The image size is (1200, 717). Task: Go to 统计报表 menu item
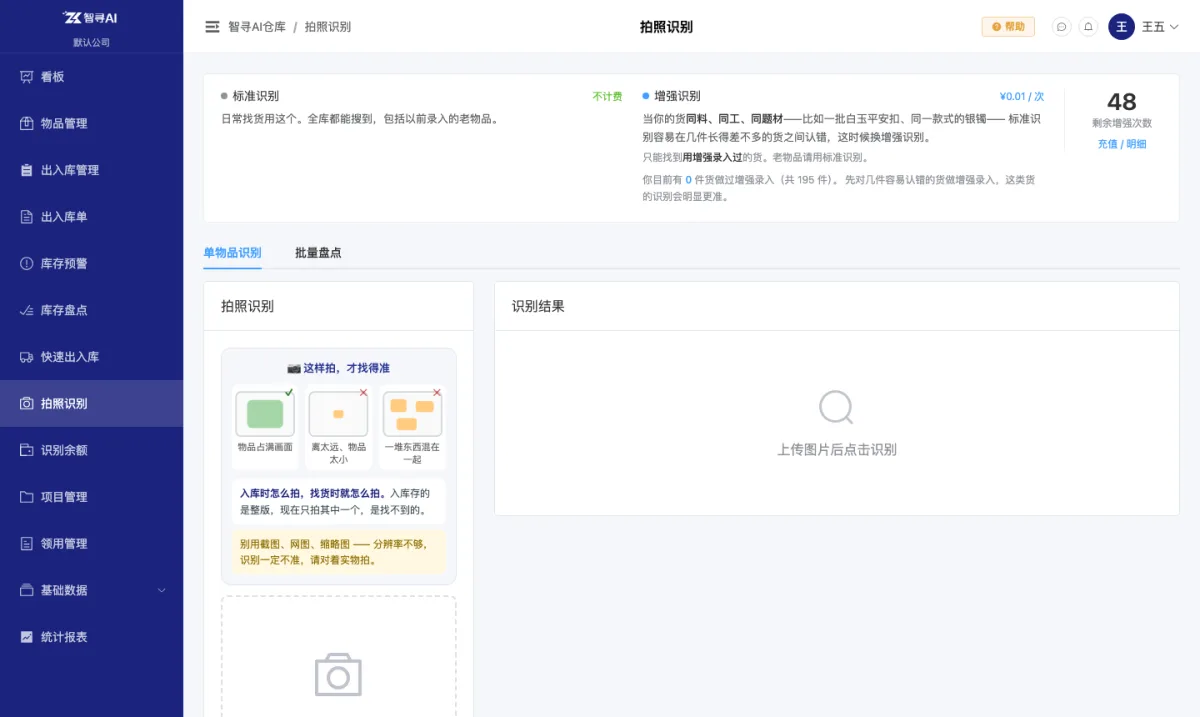[x=91, y=637]
